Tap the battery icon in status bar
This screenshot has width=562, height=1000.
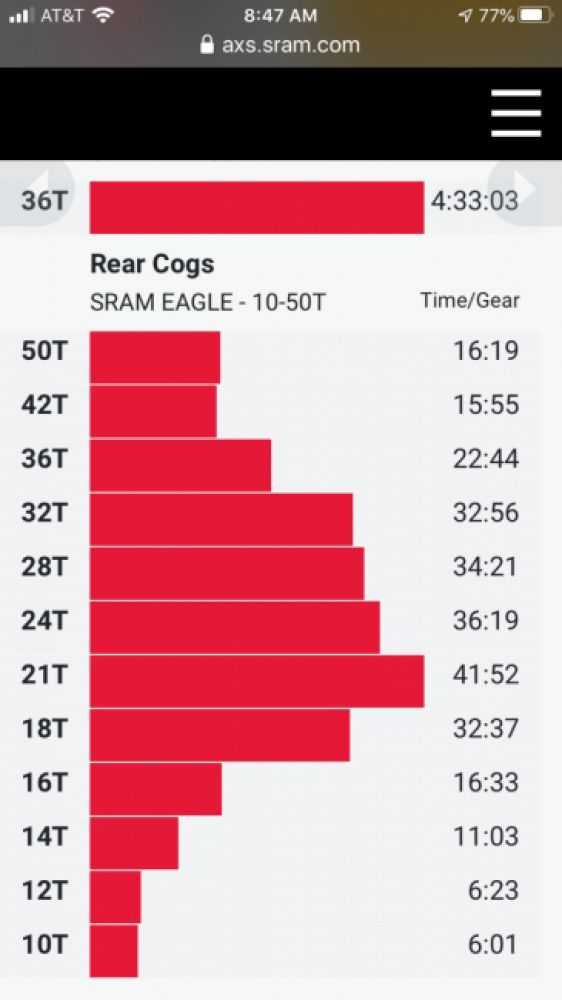point(535,16)
